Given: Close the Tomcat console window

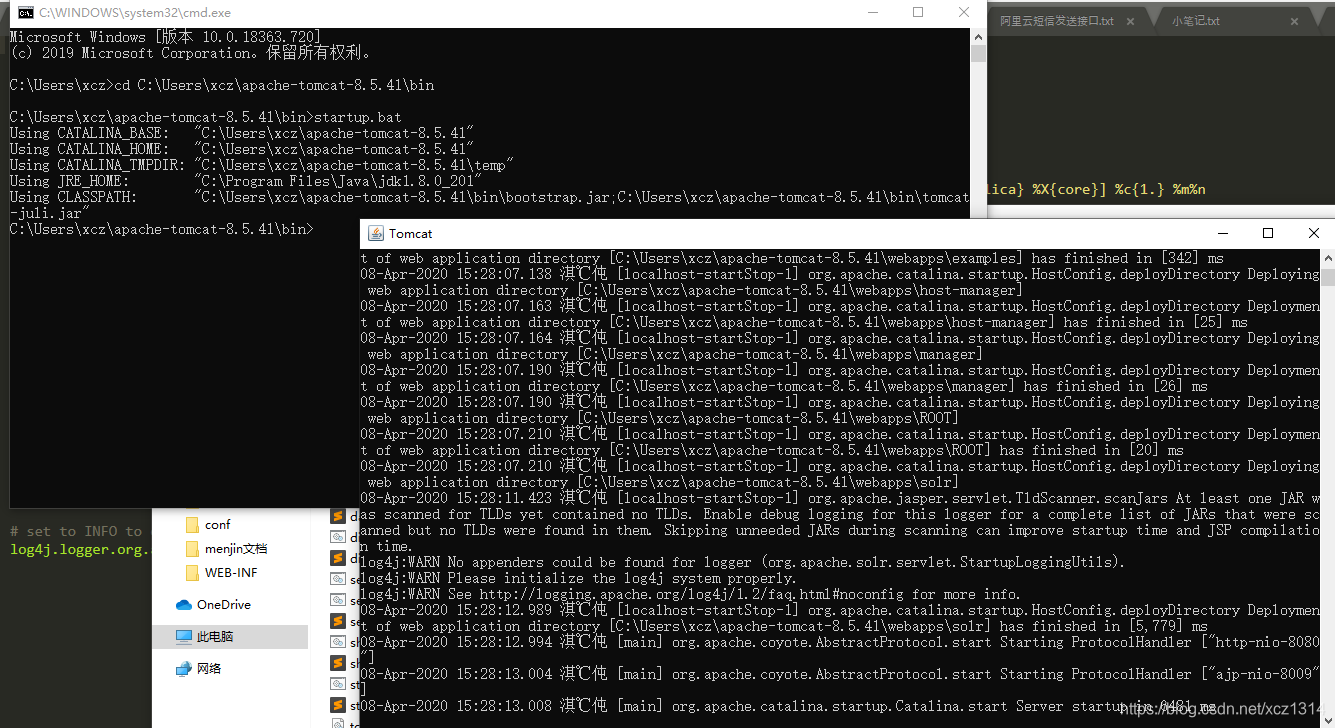Looking at the screenshot, I should click(x=1313, y=233).
